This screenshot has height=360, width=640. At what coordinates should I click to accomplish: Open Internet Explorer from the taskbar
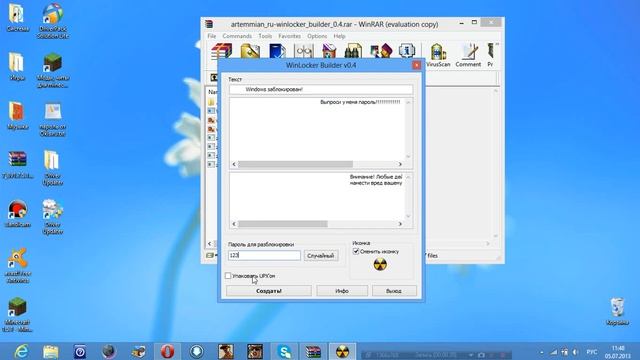[x=21, y=351]
